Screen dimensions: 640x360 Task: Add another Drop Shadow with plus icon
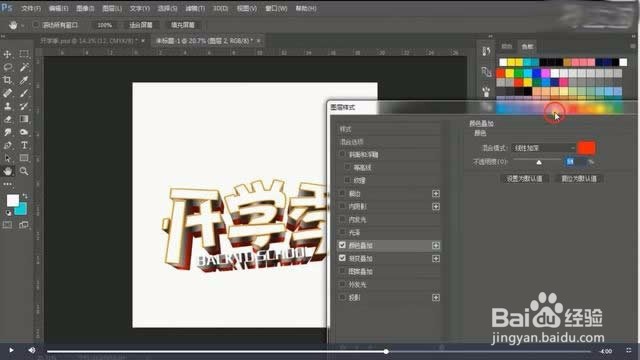tap(436, 298)
